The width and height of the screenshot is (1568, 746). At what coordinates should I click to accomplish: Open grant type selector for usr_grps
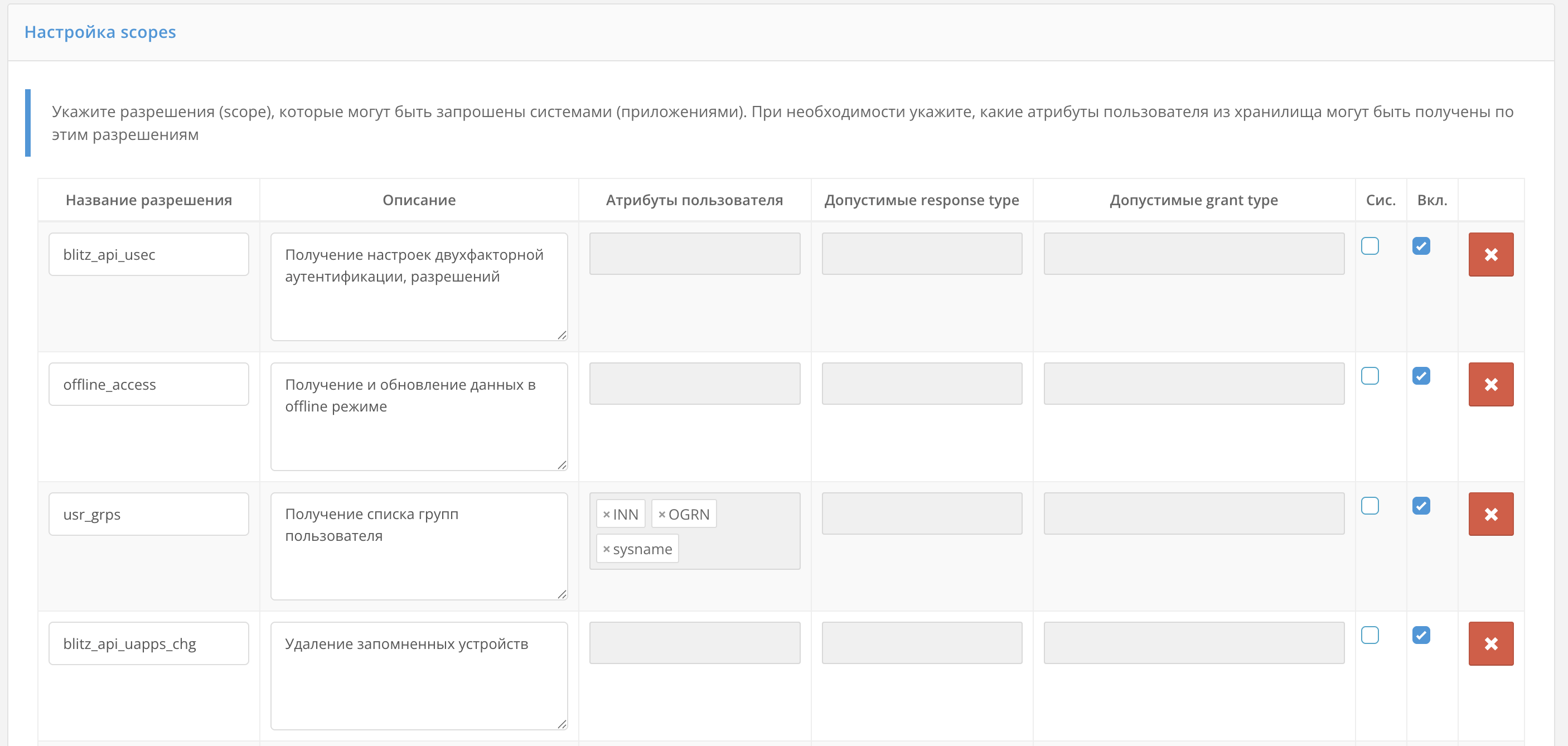(x=1193, y=514)
